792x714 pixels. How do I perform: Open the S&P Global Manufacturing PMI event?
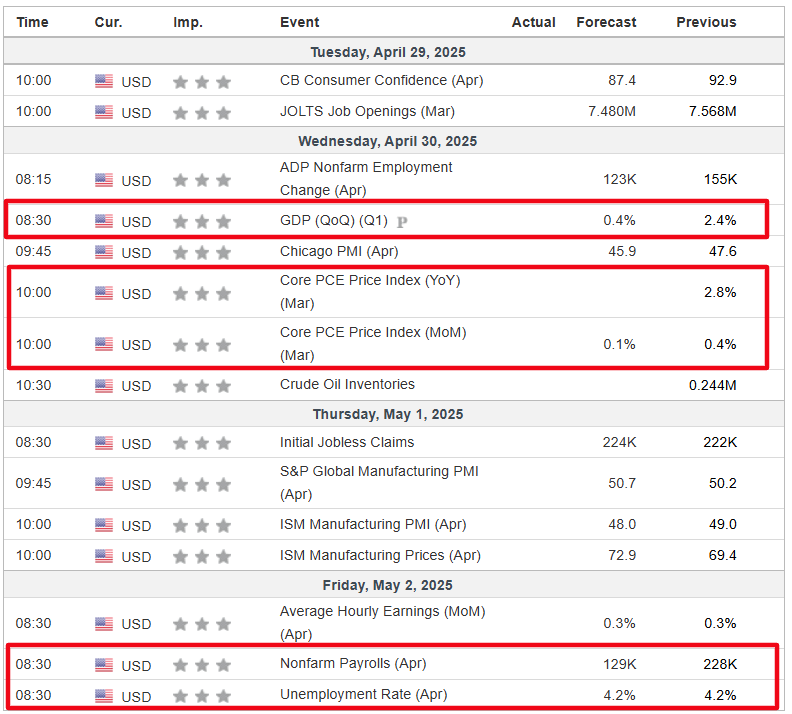378,472
